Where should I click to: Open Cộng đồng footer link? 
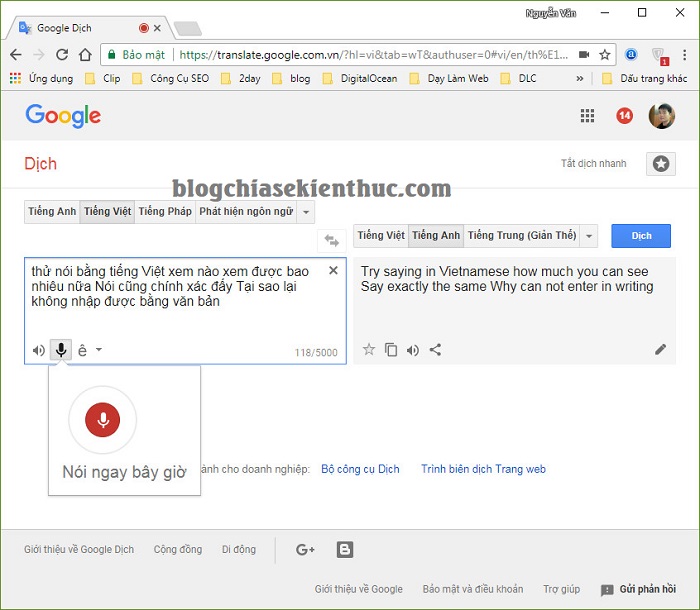178,549
